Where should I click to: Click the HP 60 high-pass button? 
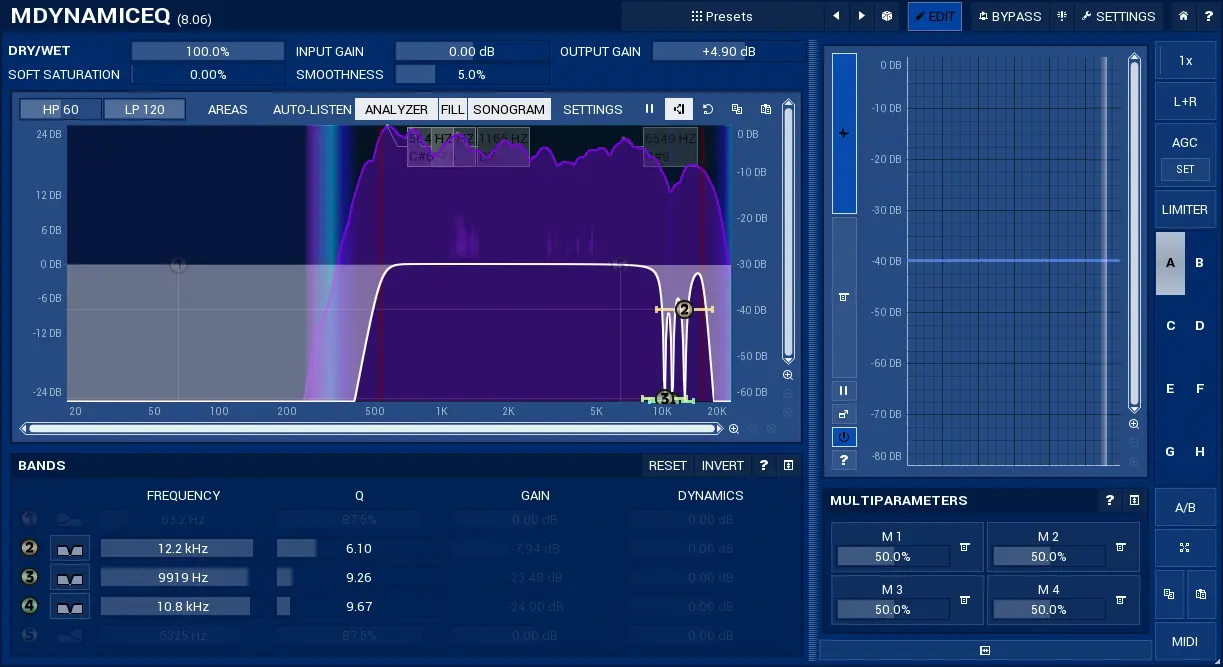point(60,109)
